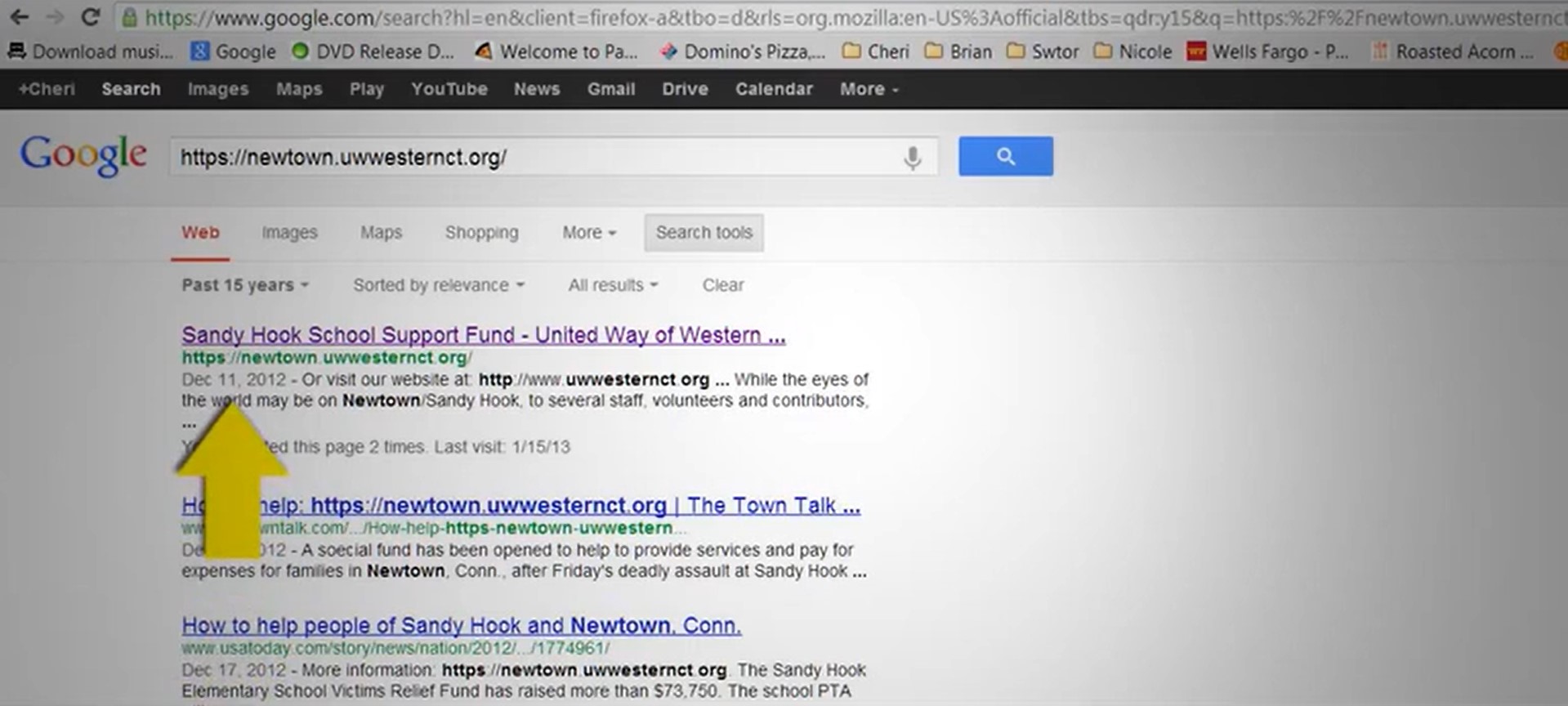The image size is (1568, 706).
Task: Select Images in the black Google bar
Action: (218, 89)
